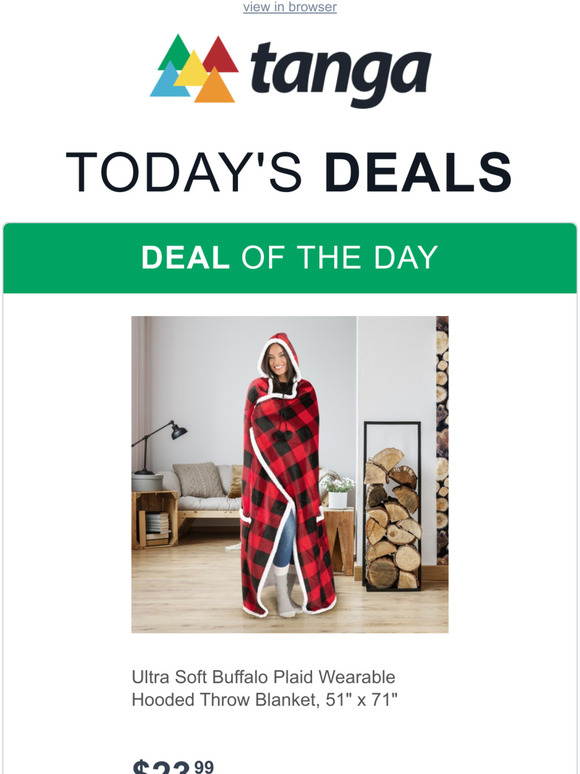Click the orange triangle in tanga logo
The image size is (580, 774).
[x=215, y=86]
